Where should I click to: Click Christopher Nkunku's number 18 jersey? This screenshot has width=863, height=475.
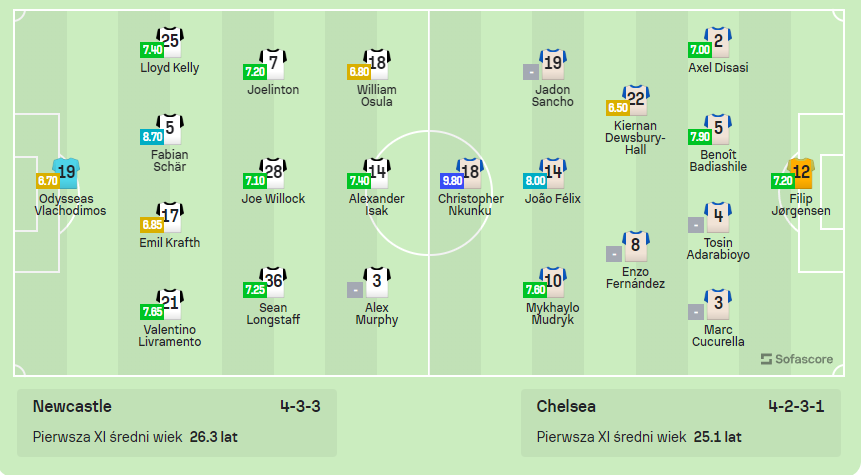470,173
